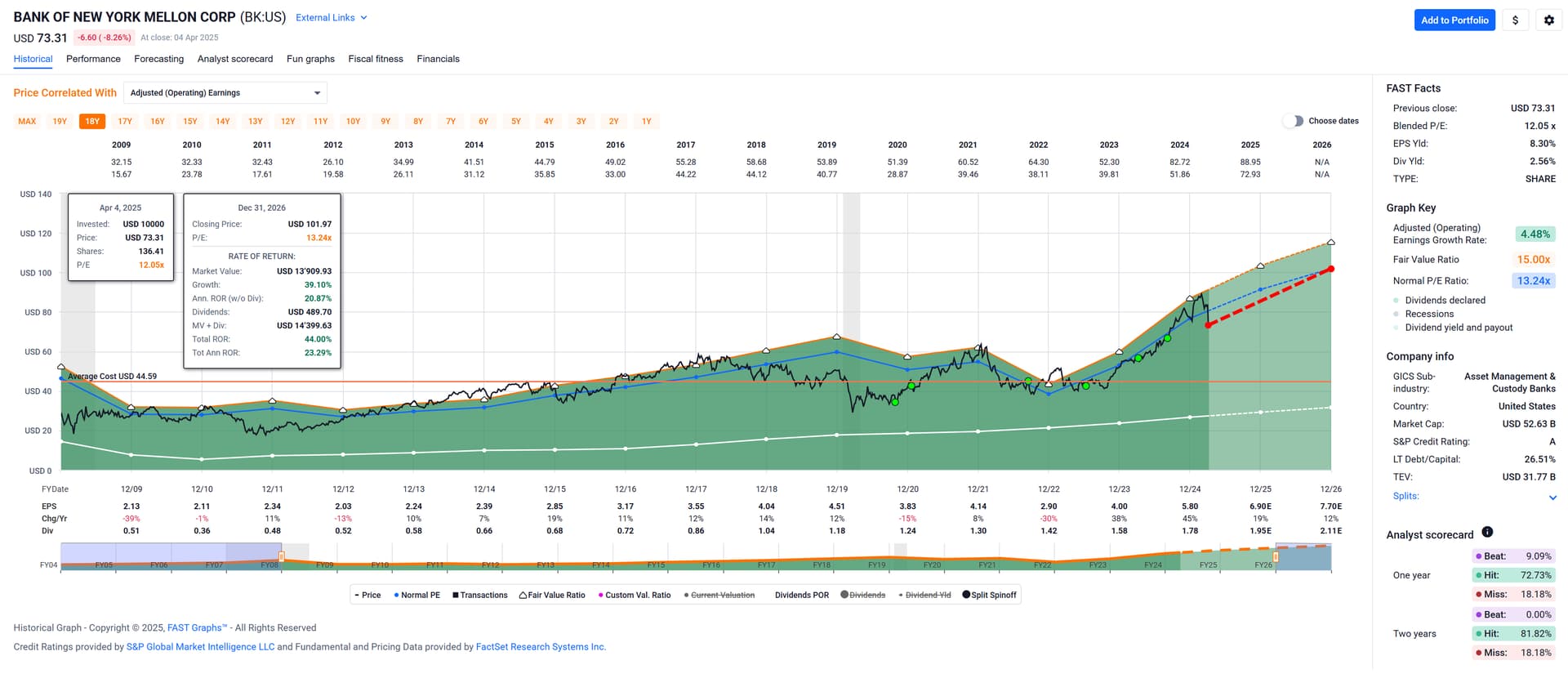Screen dimensions: 1568x674
Task: Click the One year Beat 9.09% badge
Action: point(1513,556)
